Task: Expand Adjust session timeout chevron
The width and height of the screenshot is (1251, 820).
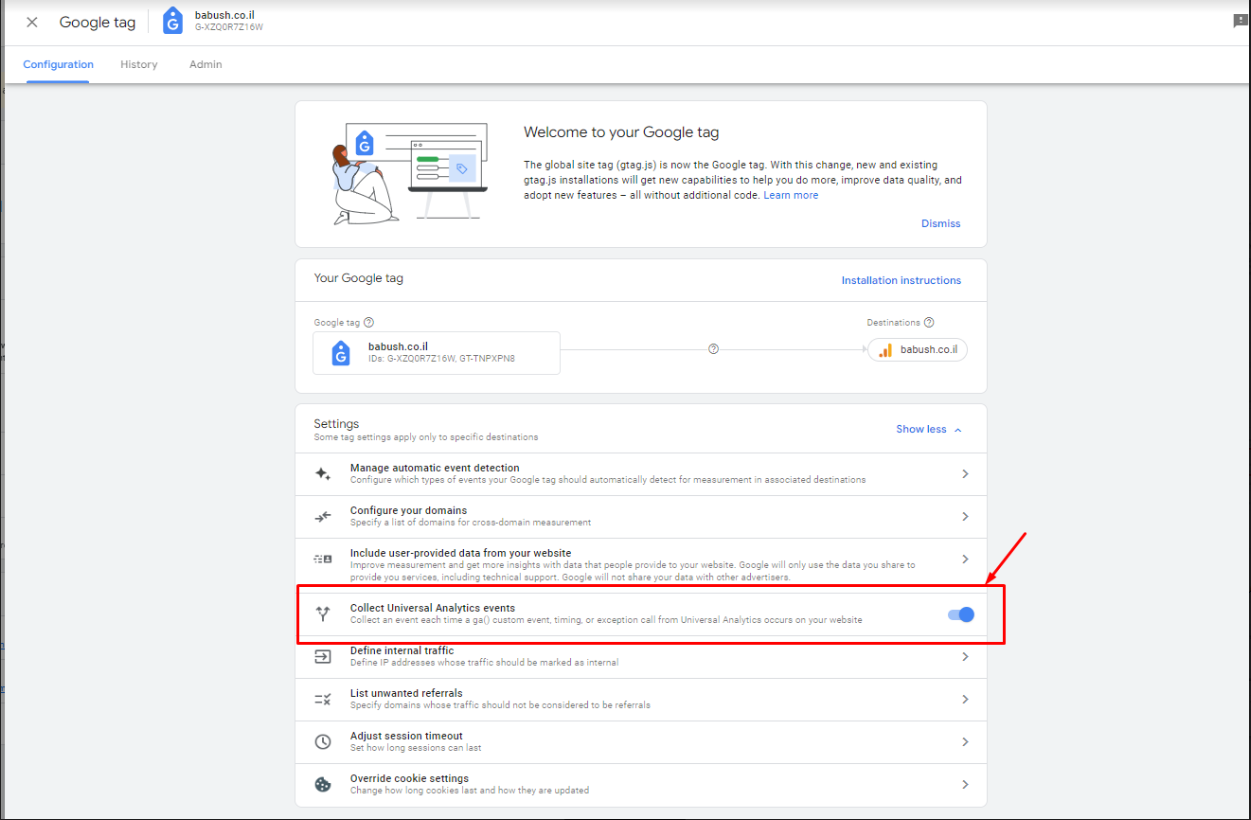Action: (965, 742)
